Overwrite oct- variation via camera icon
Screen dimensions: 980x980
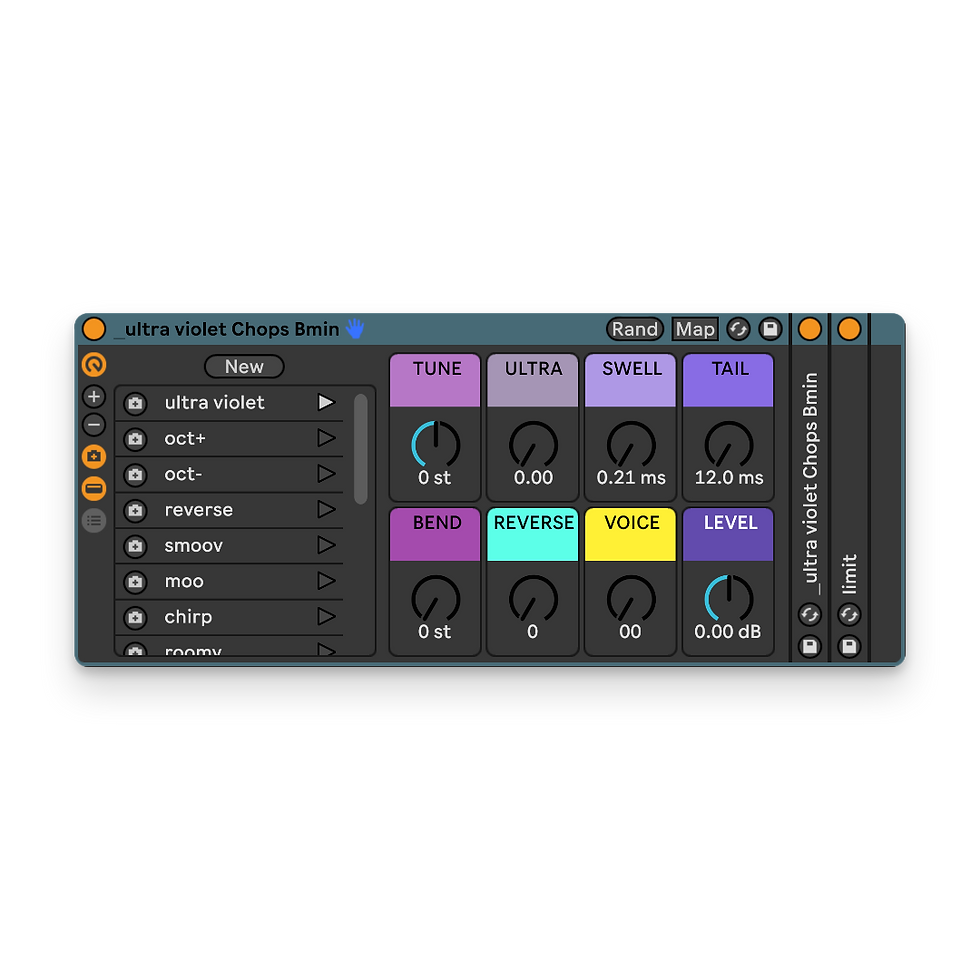pos(135,475)
